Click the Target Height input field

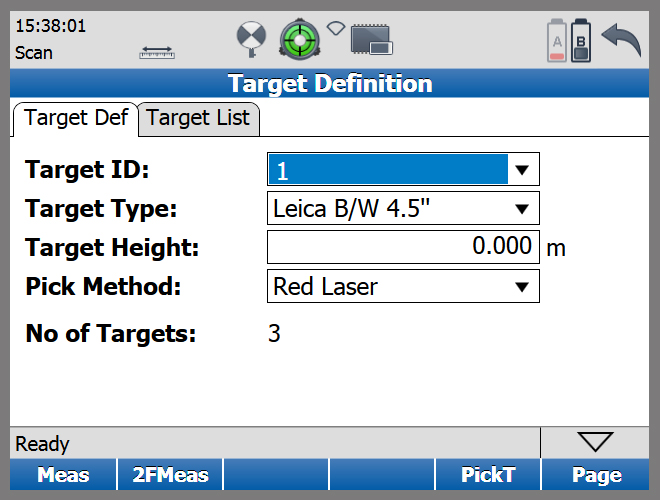click(x=403, y=248)
